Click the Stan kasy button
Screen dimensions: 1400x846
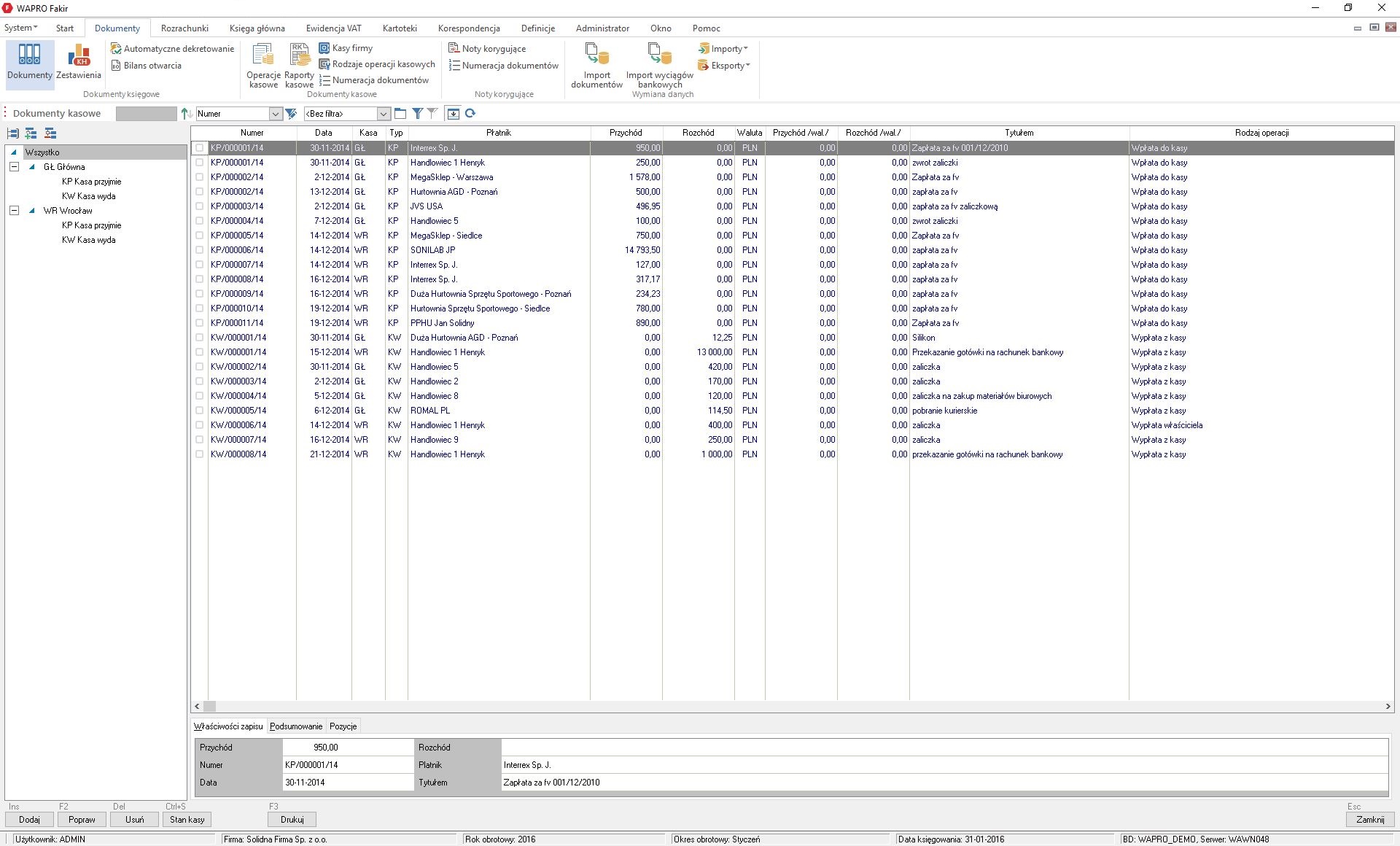tap(187, 820)
